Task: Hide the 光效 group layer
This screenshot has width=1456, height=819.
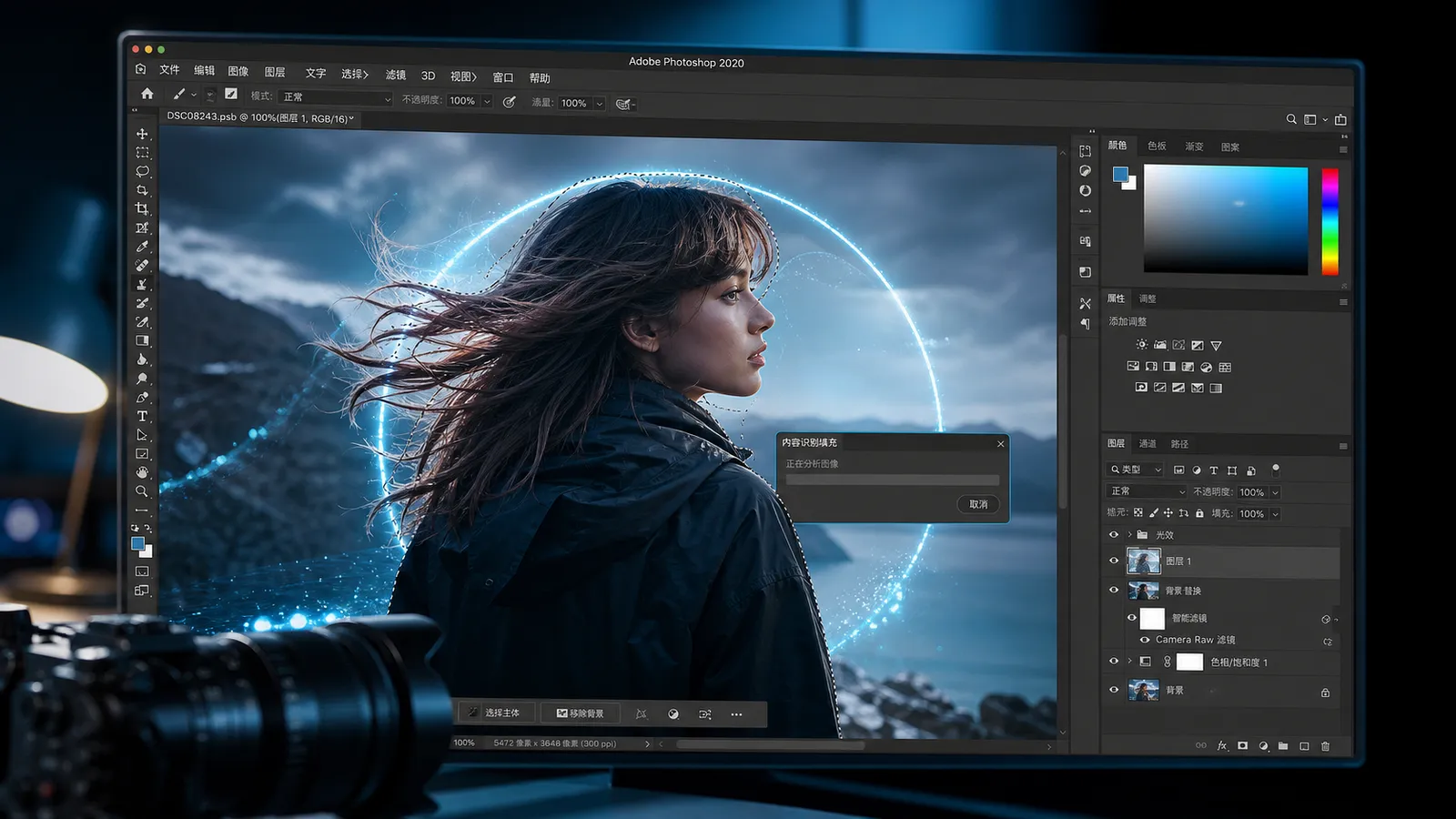Action: (x=1114, y=535)
